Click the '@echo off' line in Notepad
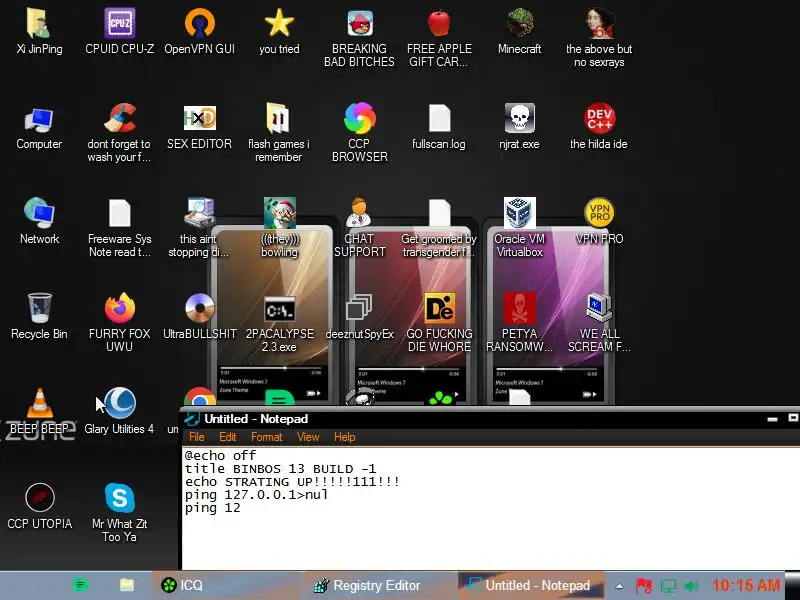This screenshot has height=600, width=800. pos(220,455)
